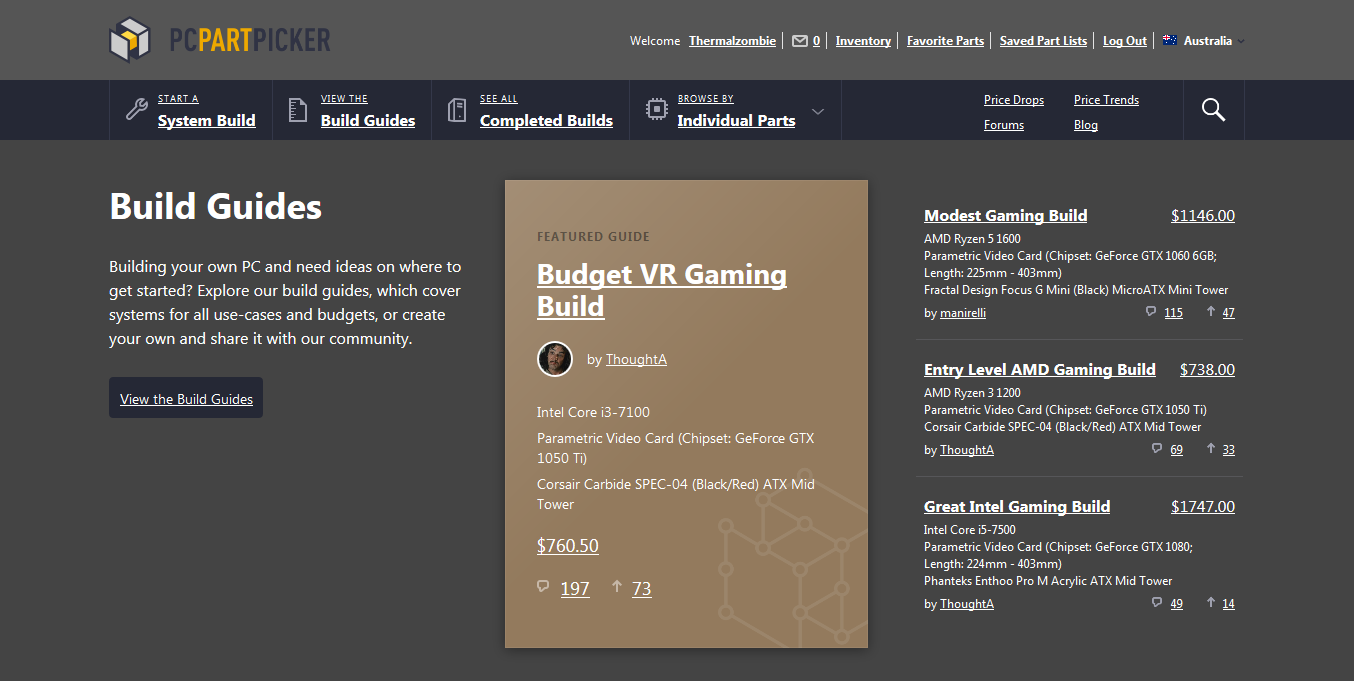Open the Forums link
Screen dimensions: 1354x681
pos(1004,125)
